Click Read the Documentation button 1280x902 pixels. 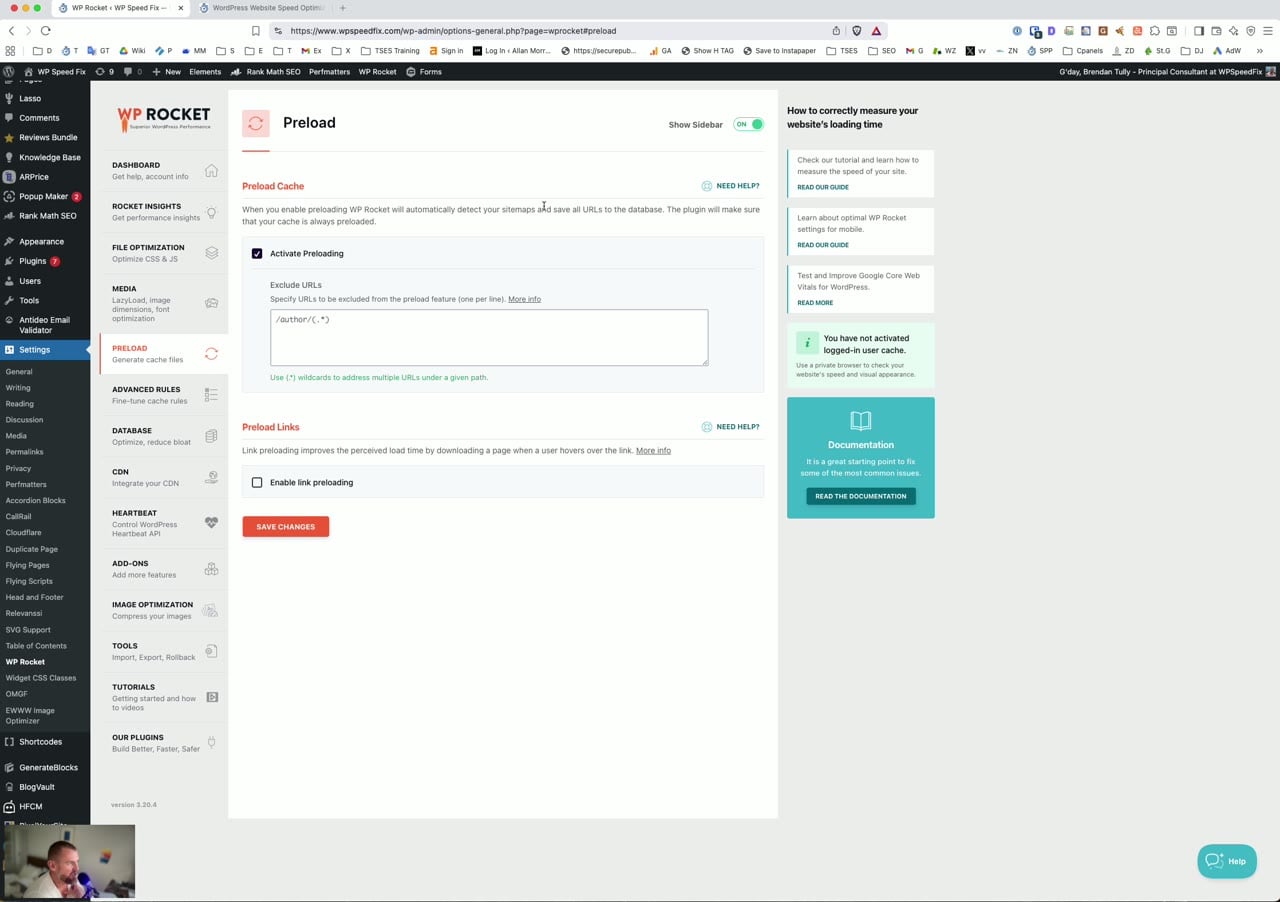[860, 496]
